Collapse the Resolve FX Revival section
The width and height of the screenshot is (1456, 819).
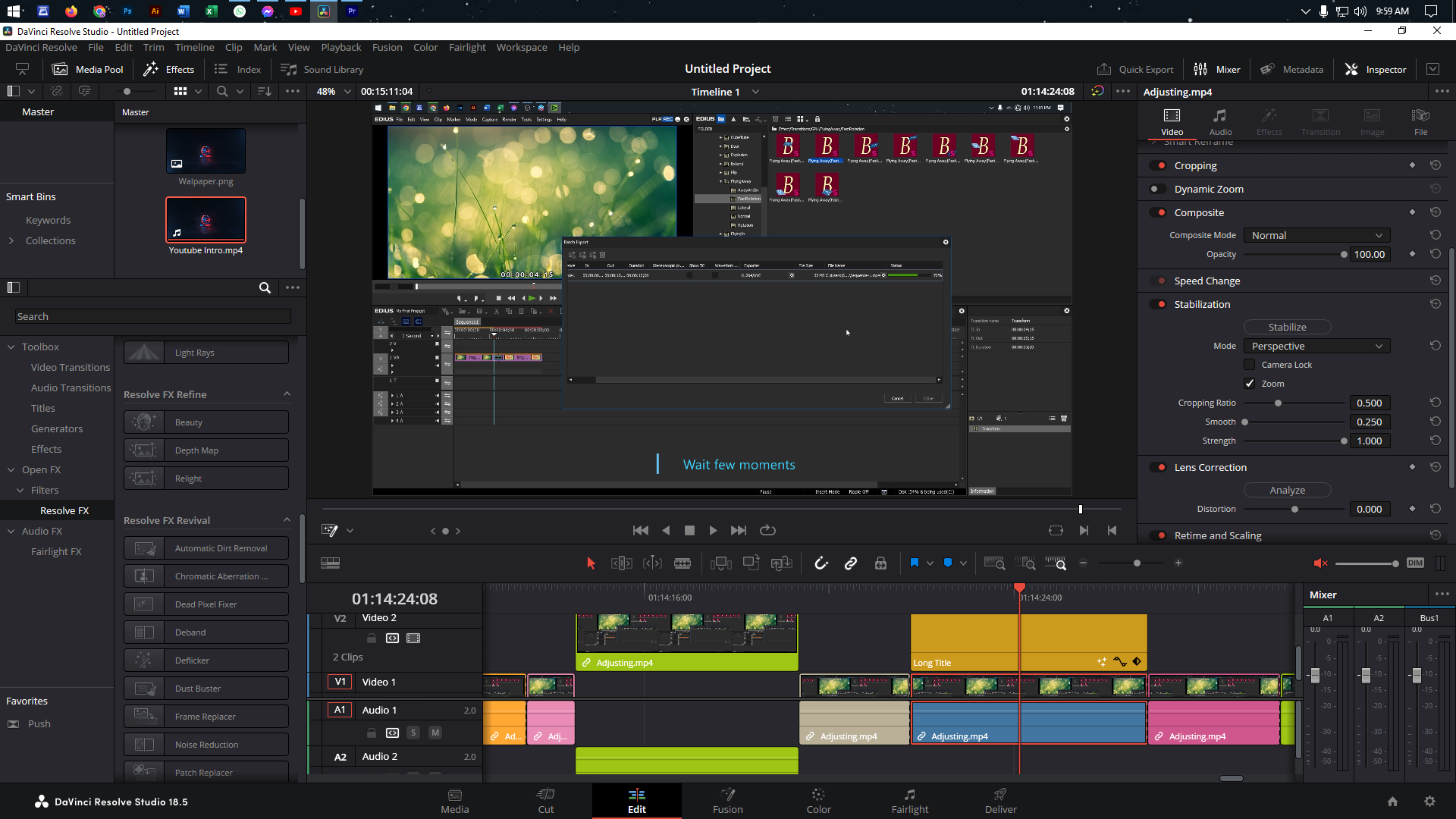pos(287,520)
